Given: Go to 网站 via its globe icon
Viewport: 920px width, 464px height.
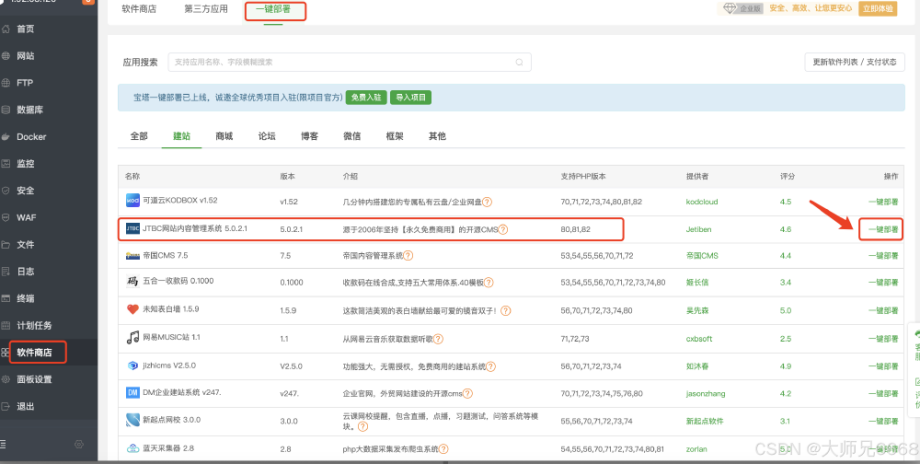Looking at the screenshot, I should (x=5, y=56).
